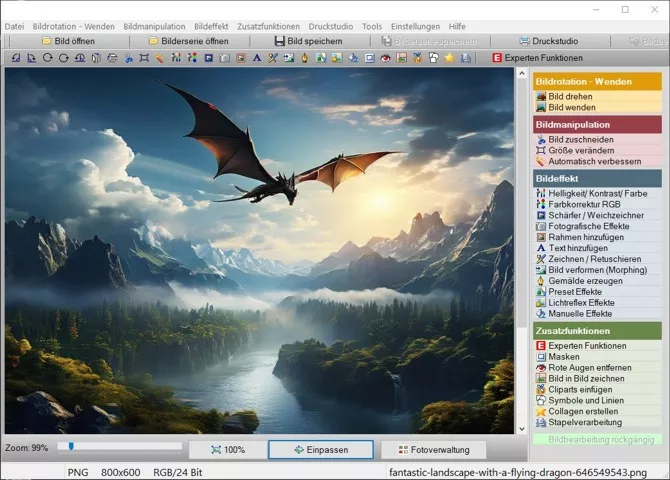Image resolution: width=670 pixels, height=480 pixels.
Task: Open the 'Einstellungen' menu
Action: tap(416, 25)
